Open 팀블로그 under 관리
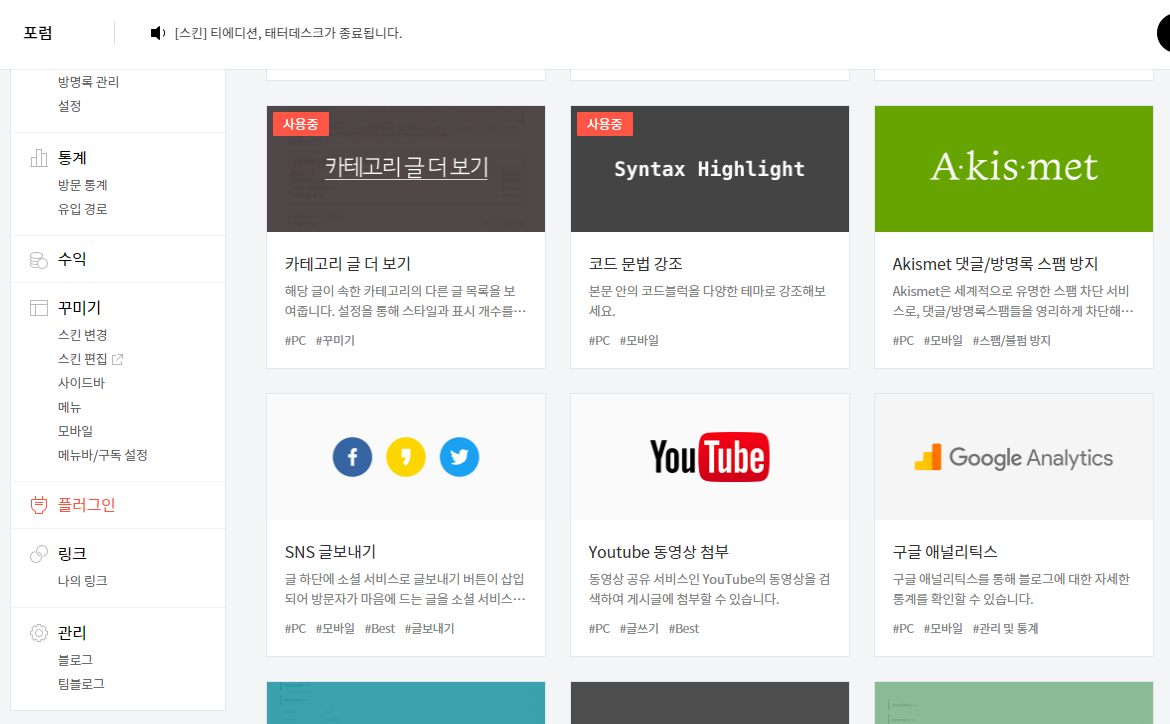 pyautogui.click(x=81, y=684)
